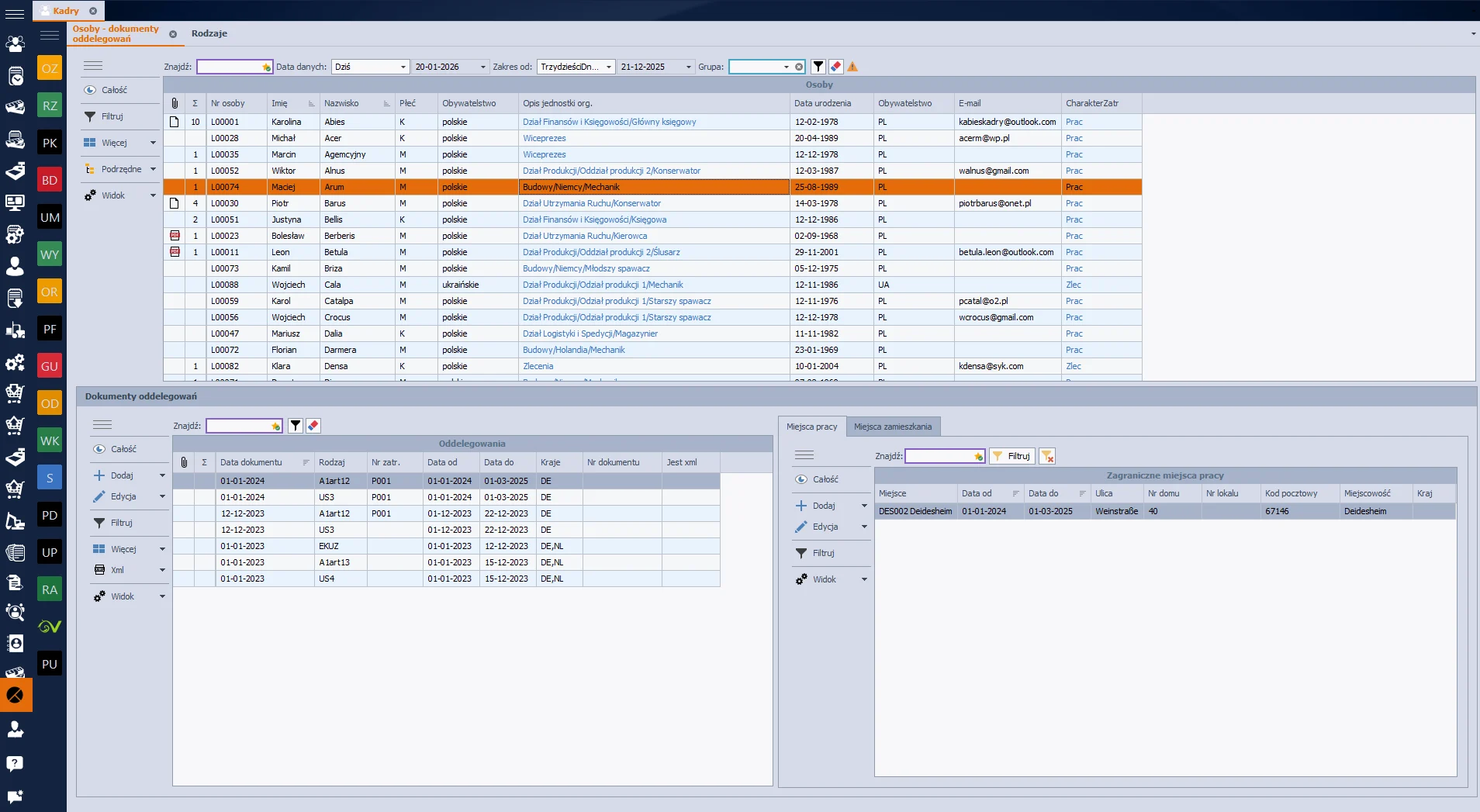Open Dział Finansów/Główny księgowy link for Karolina Abies

609,122
